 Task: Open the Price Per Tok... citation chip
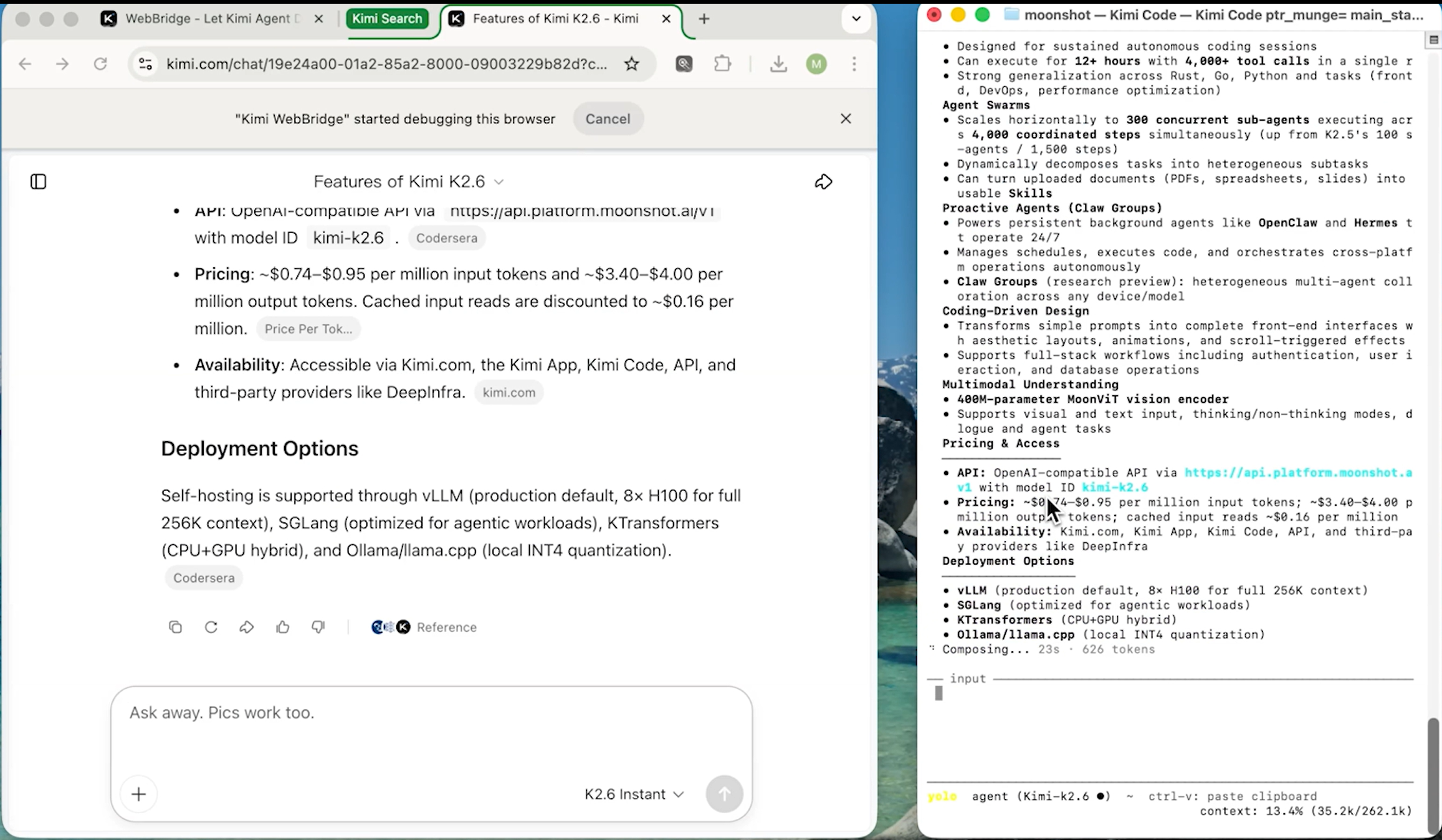(308, 329)
